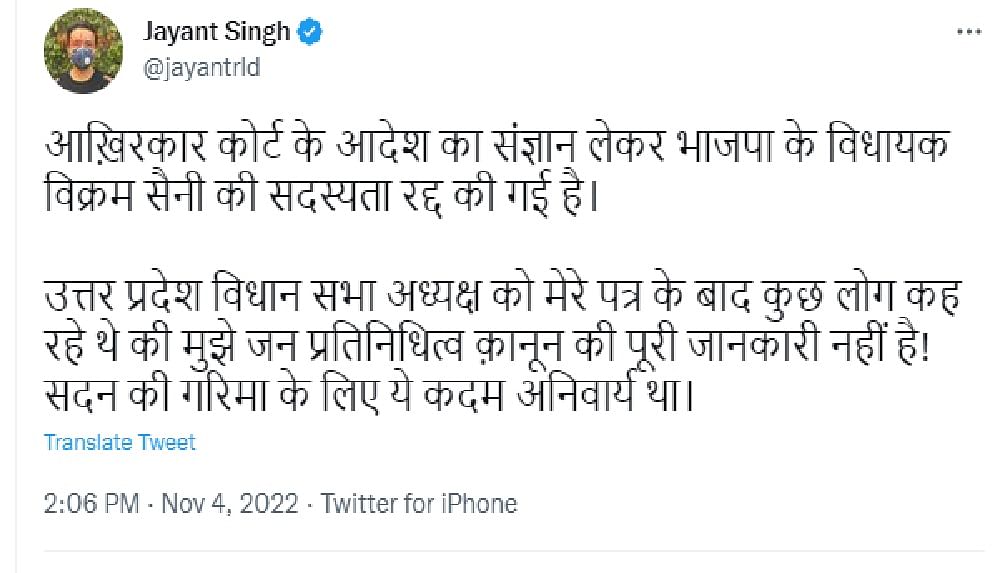
Task: Open the three-dot more options menu
Action: (970, 32)
